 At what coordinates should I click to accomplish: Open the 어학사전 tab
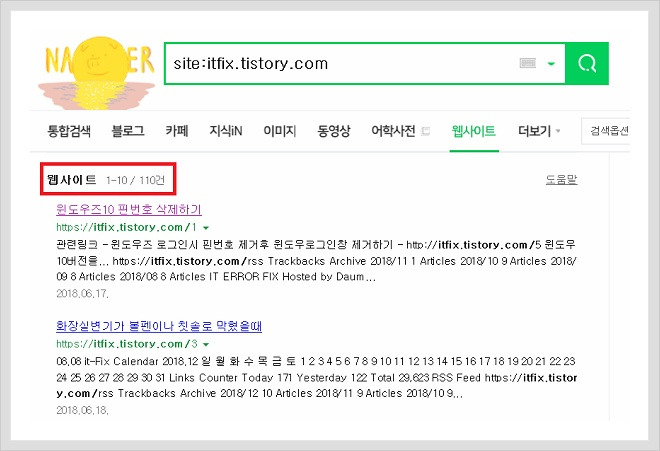[x=393, y=131]
